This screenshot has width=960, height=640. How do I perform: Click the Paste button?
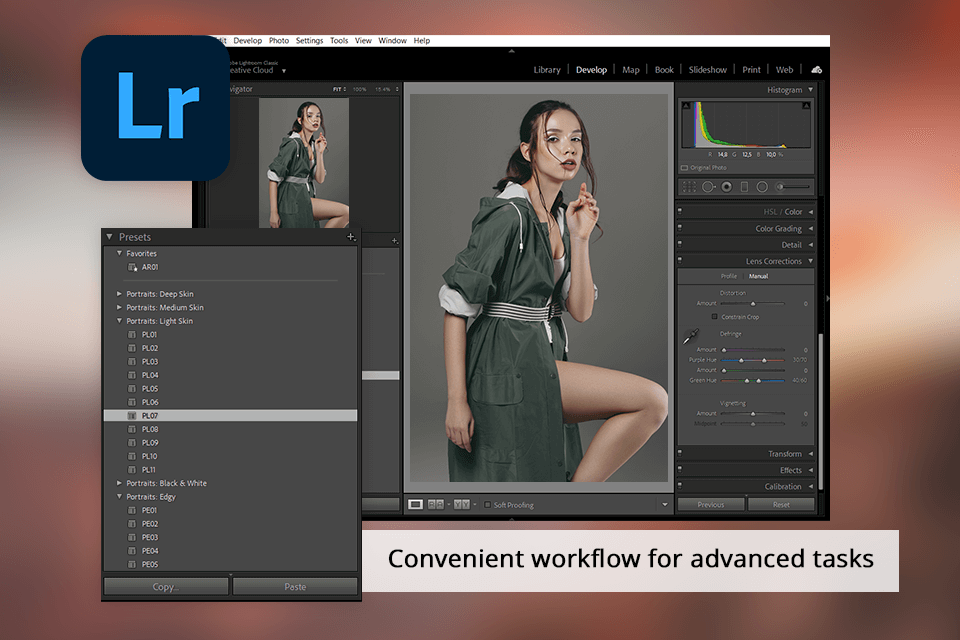click(x=295, y=587)
